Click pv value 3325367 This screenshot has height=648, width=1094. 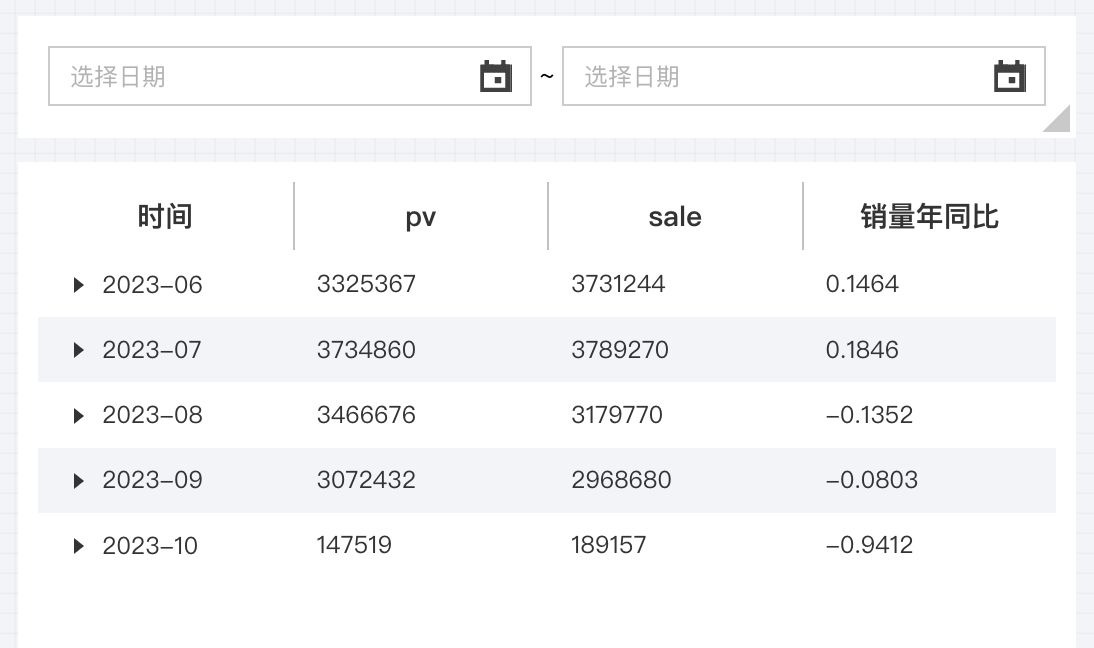pyautogui.click(x=366, y=284)
